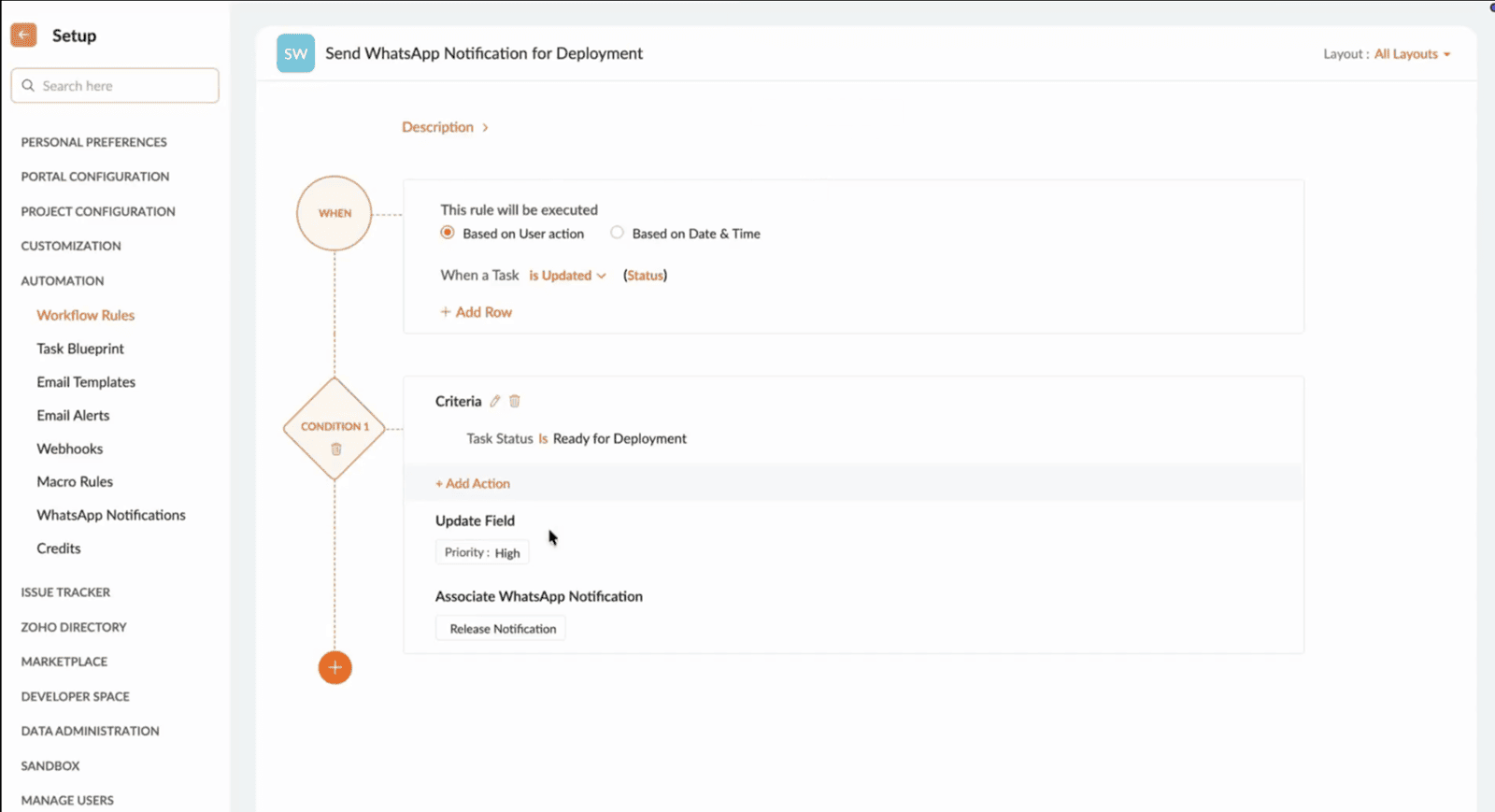Delete Condition 1 via the trash icon in the diamond
Viewport: 1495px width, 812px height.
[336, 449]
